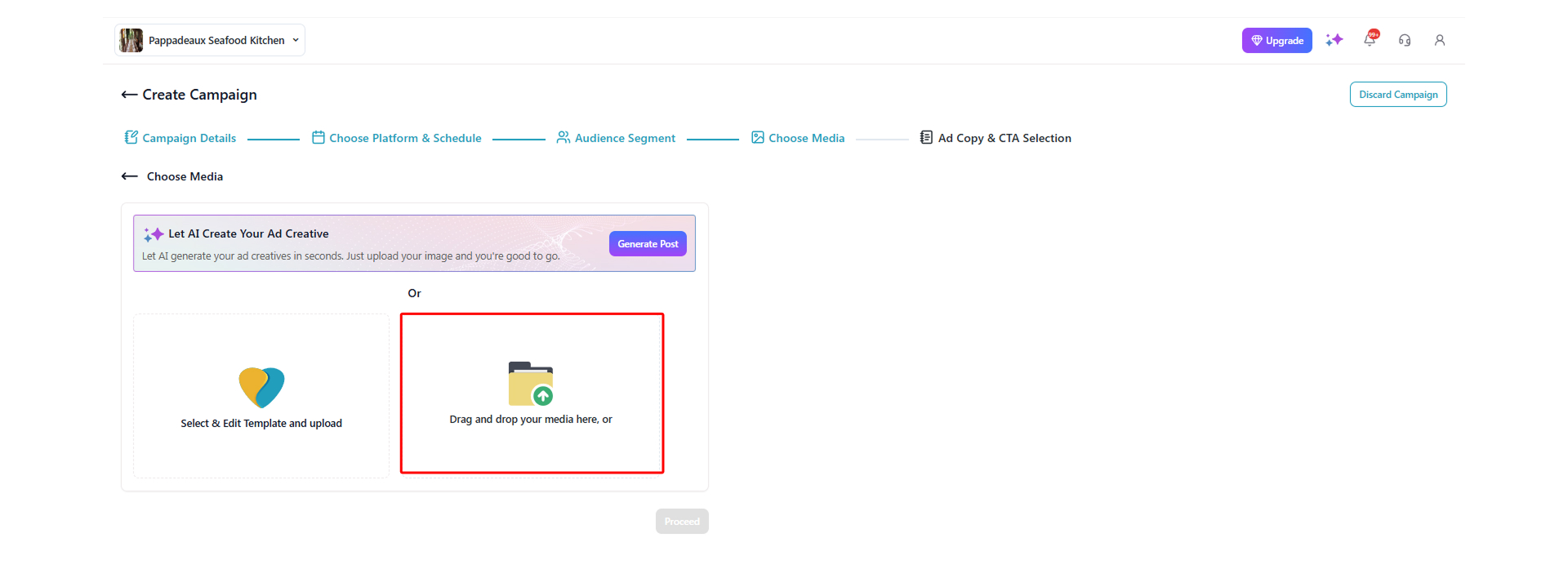Open the notifications bell
The height and width of the screenshot is (587, 1568).
point(1370,40)
